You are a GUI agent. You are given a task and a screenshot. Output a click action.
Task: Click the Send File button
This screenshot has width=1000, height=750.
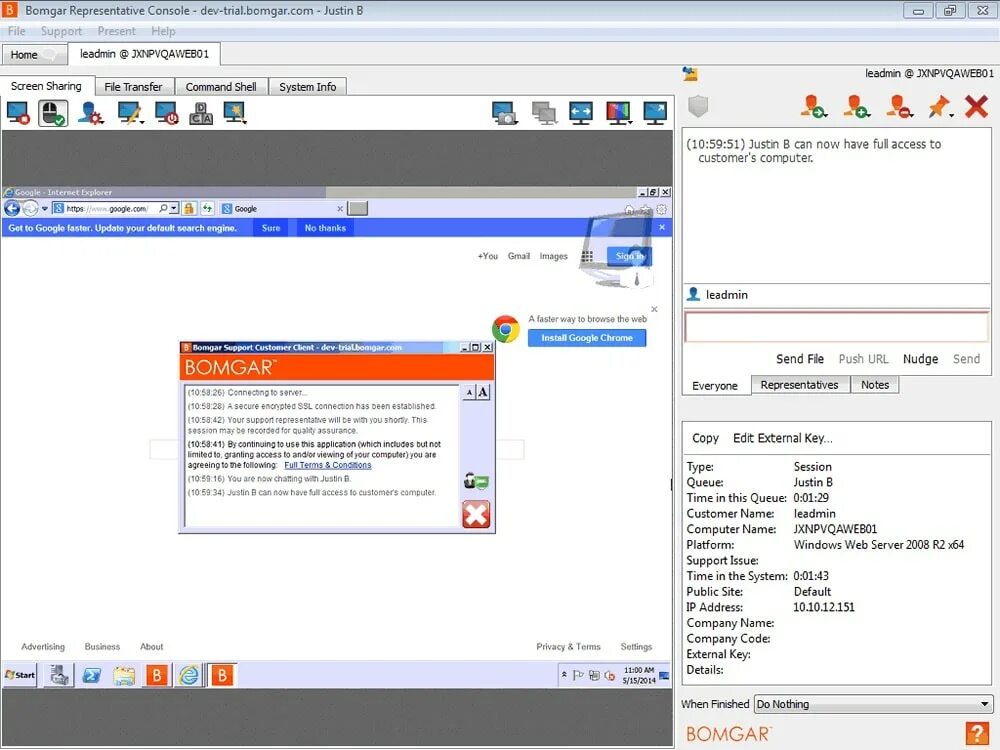coord(800,359)
